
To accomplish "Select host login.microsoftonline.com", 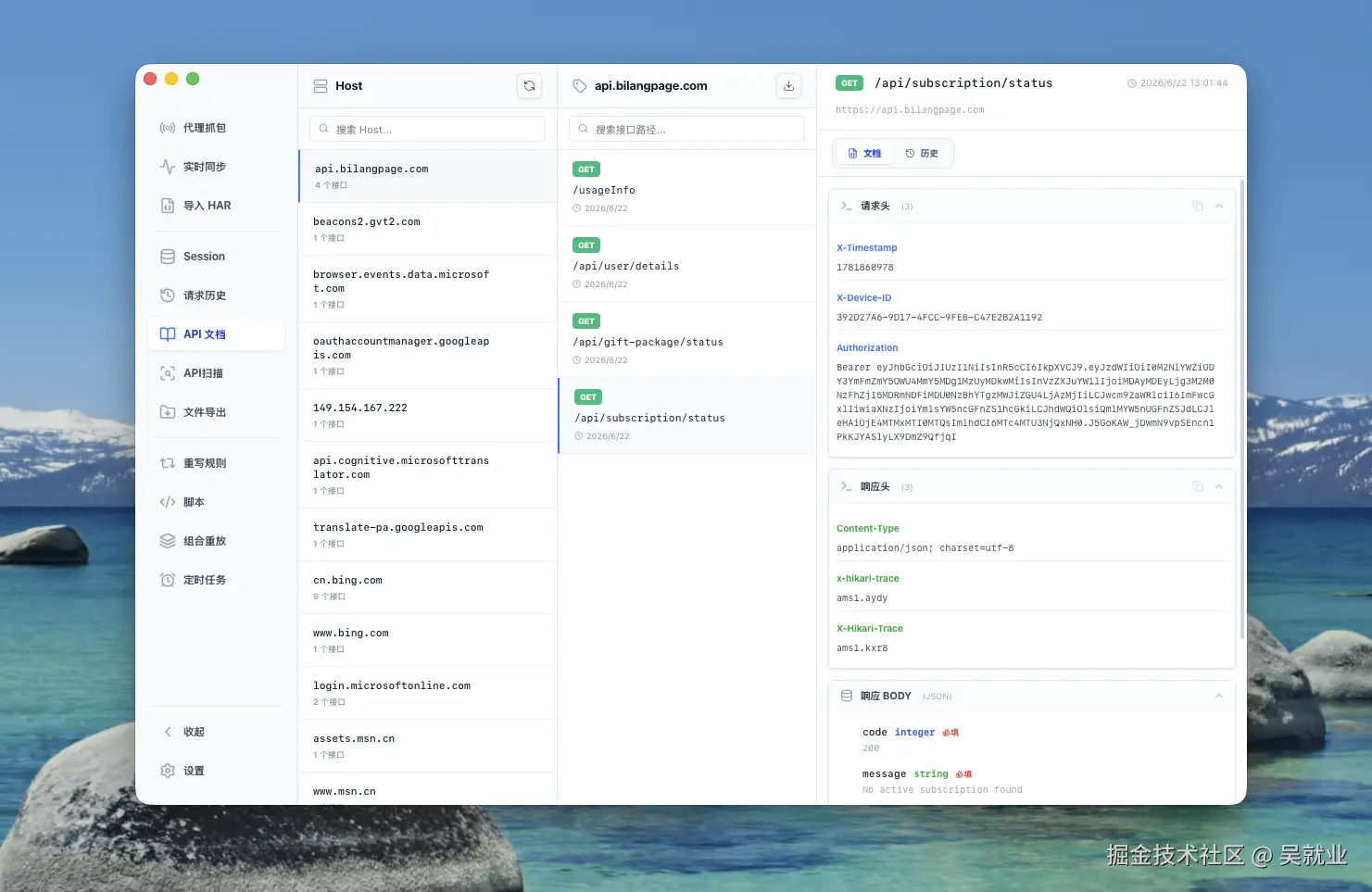I will pyautogui.click(x=427, y=693).
